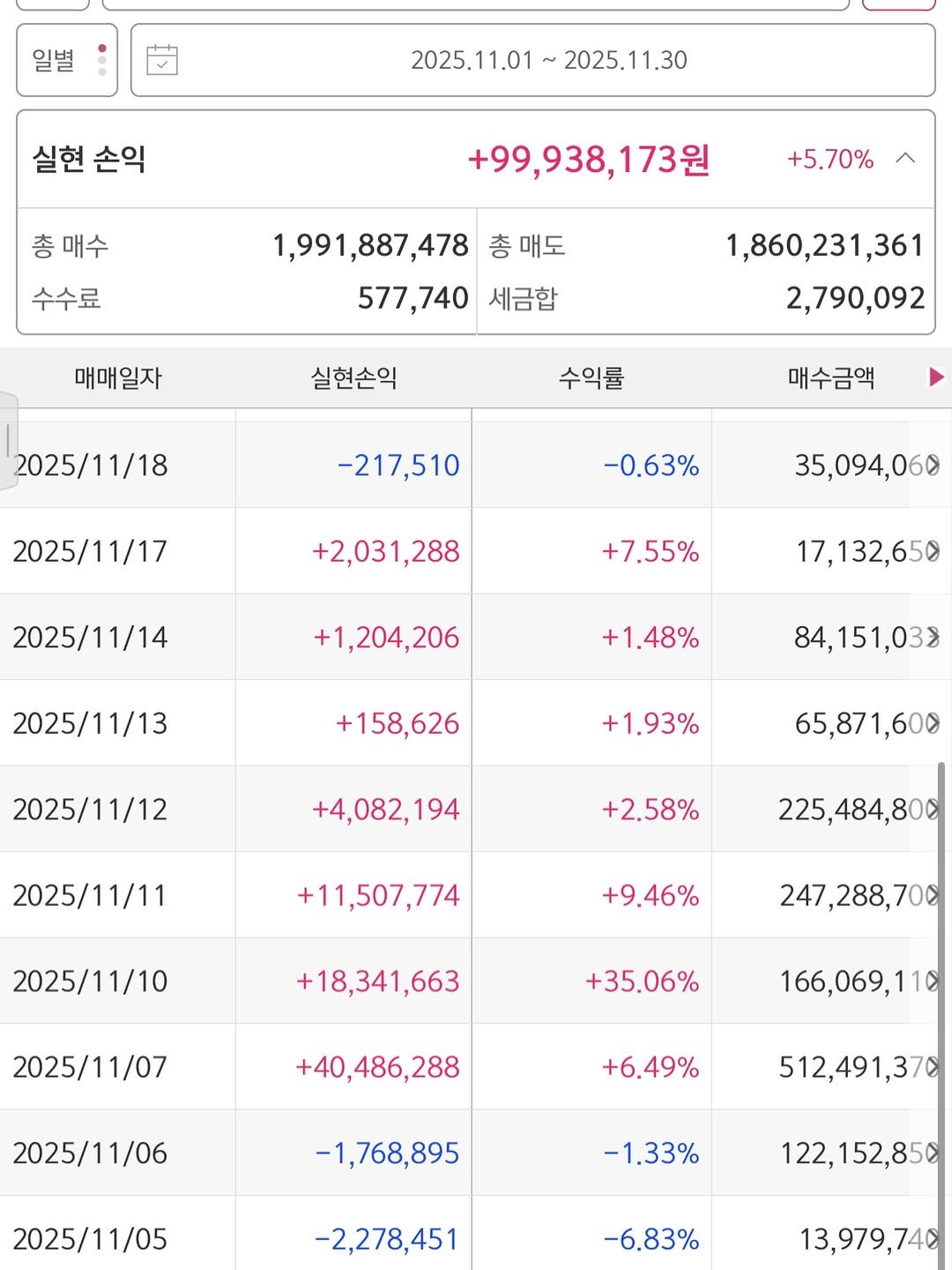Tap the chevron on 2025/11/11 row
952x1270 pixels.
pyautogui.click(x=933, y=895)
